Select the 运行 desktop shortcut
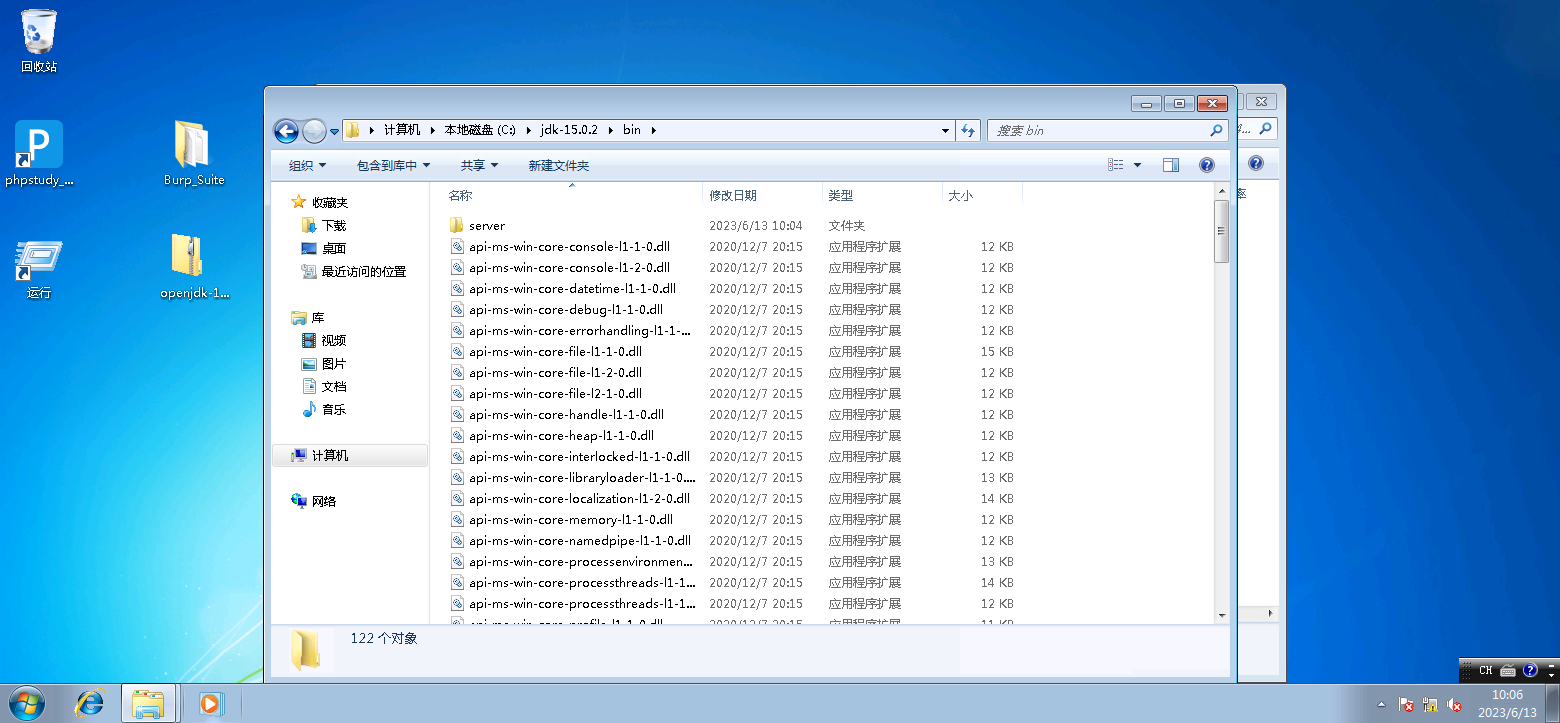Image resolution: width=1560 pixels, height=723 pixels. pos(39,268)
